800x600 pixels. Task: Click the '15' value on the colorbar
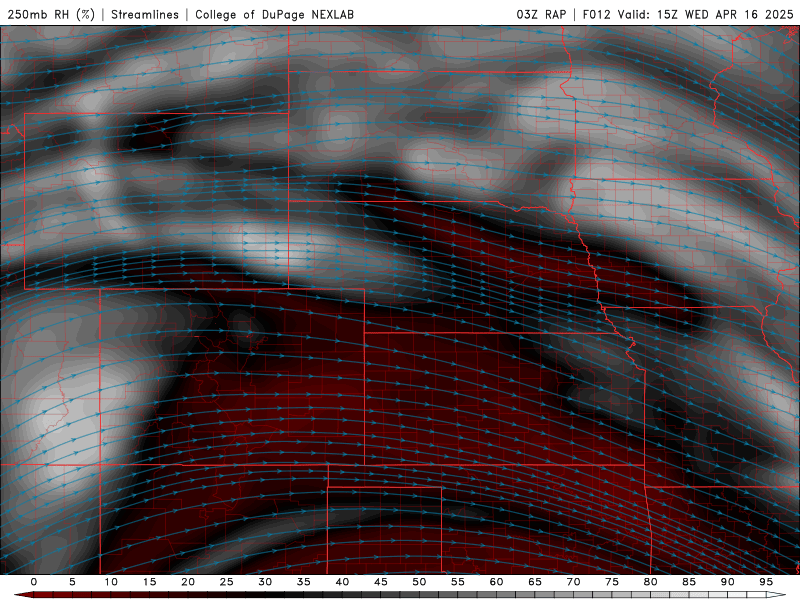[149, 582]
